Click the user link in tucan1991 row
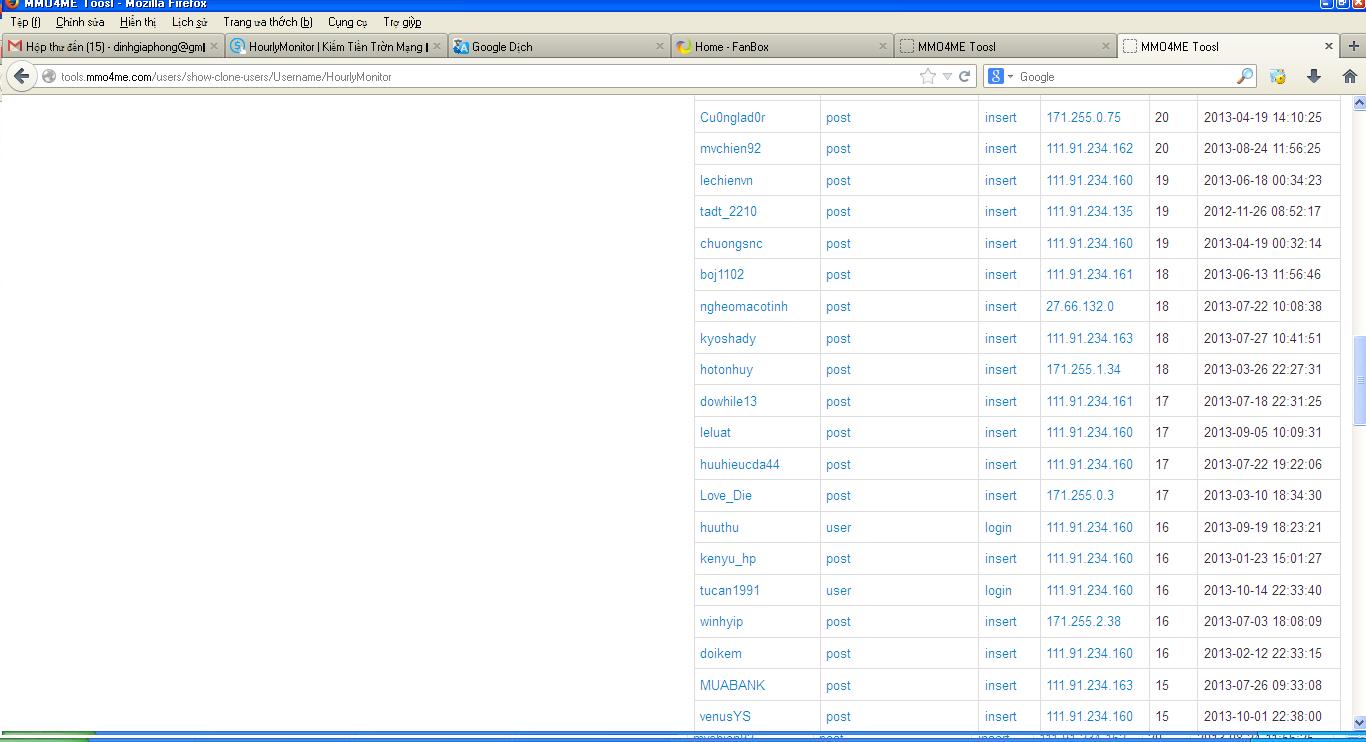Screen dimensions: 1366x742 click(838, 590)
